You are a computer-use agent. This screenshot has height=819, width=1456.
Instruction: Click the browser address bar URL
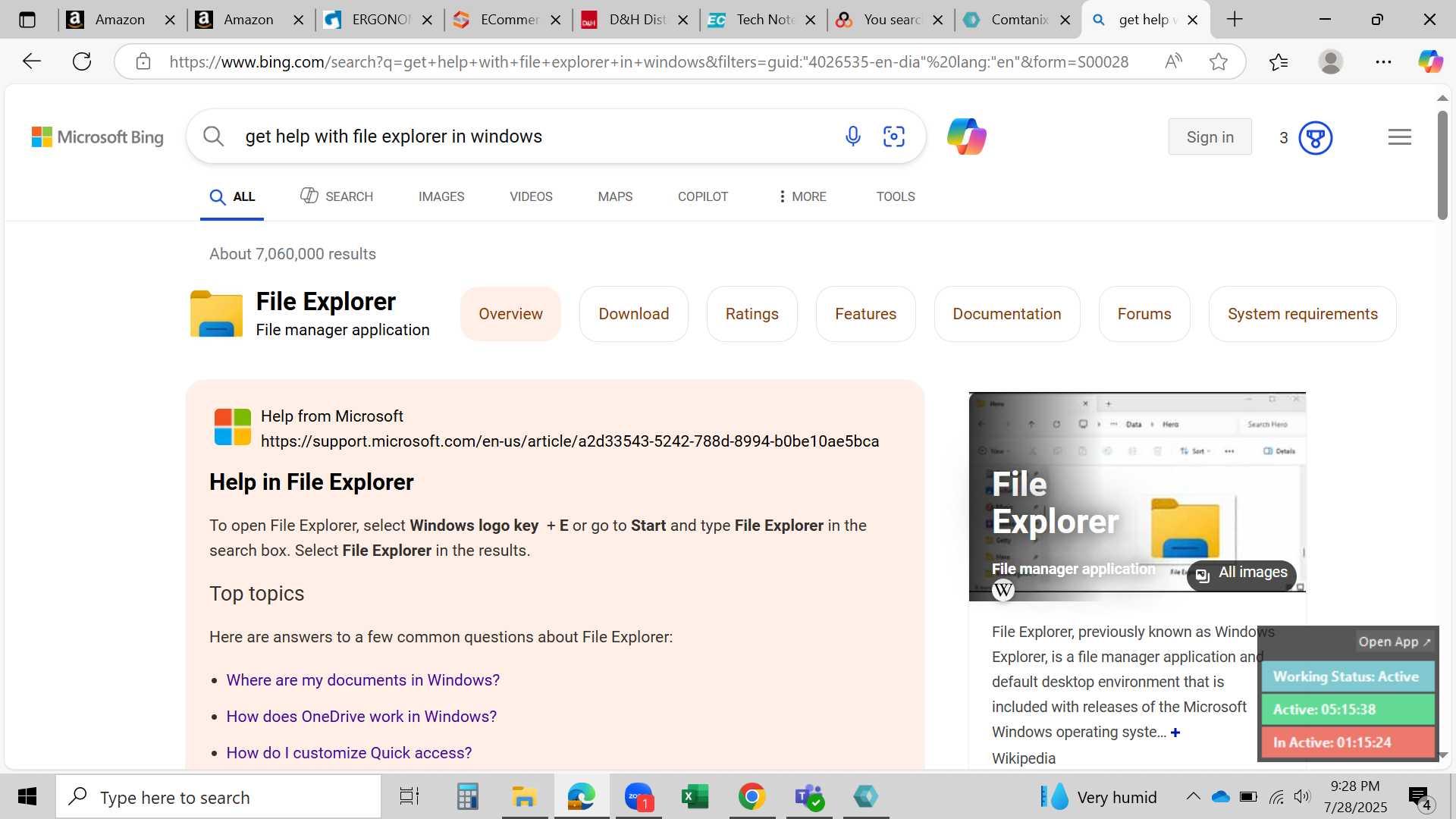click(x=649, y=62)
